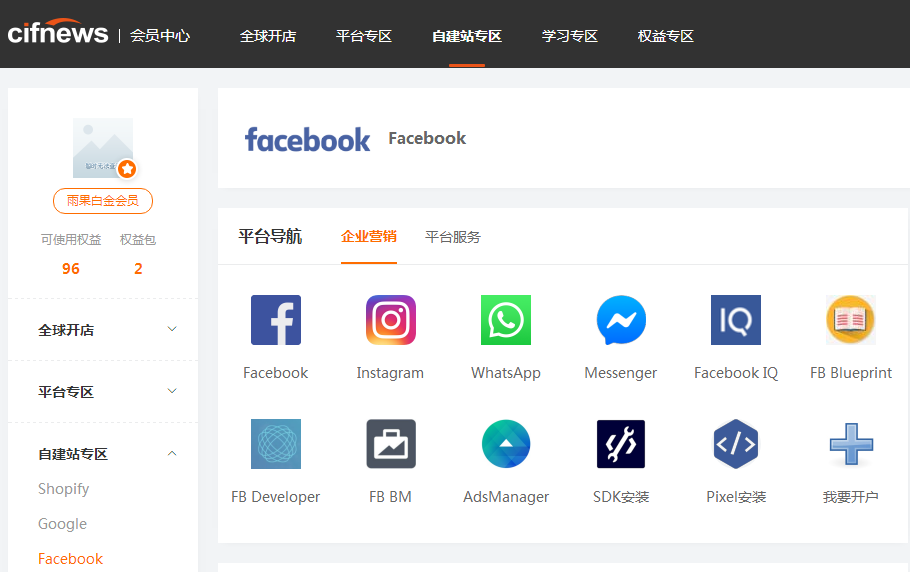Screen dimensions: 910x572
Task: Switch to the 平台服务 tab
Action: pos(453,237)
